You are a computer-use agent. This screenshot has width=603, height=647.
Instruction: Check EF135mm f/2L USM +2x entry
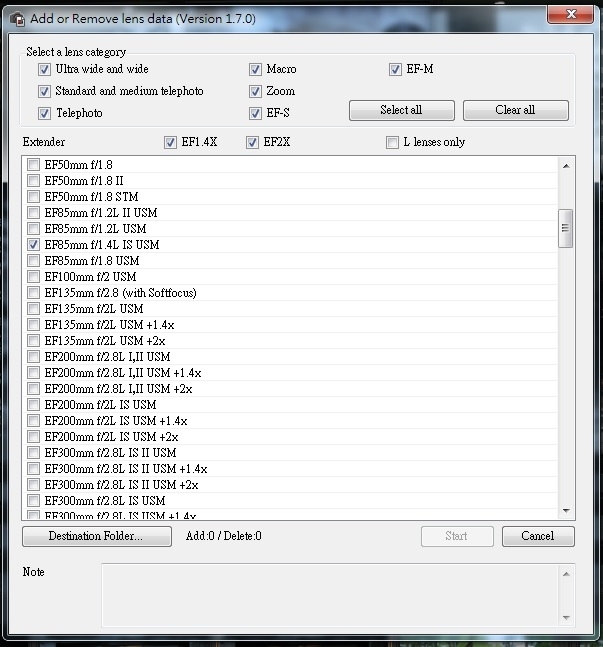(33, 340)
